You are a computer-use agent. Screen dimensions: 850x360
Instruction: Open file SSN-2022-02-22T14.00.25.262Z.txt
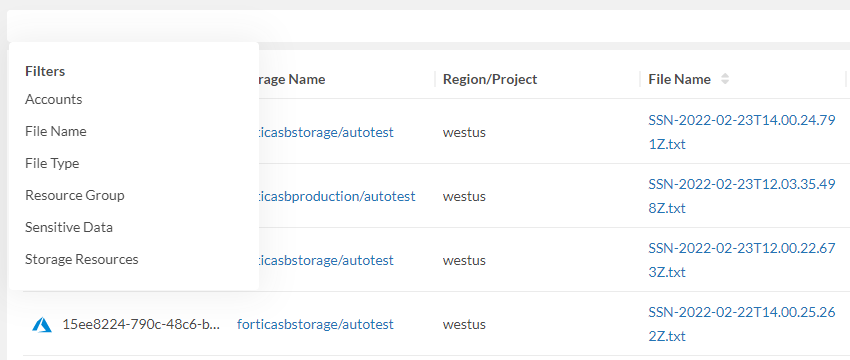pos(742,324)
